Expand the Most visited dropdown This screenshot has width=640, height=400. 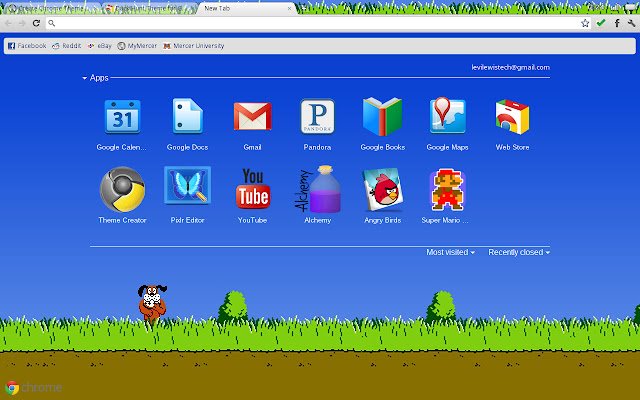451,252
